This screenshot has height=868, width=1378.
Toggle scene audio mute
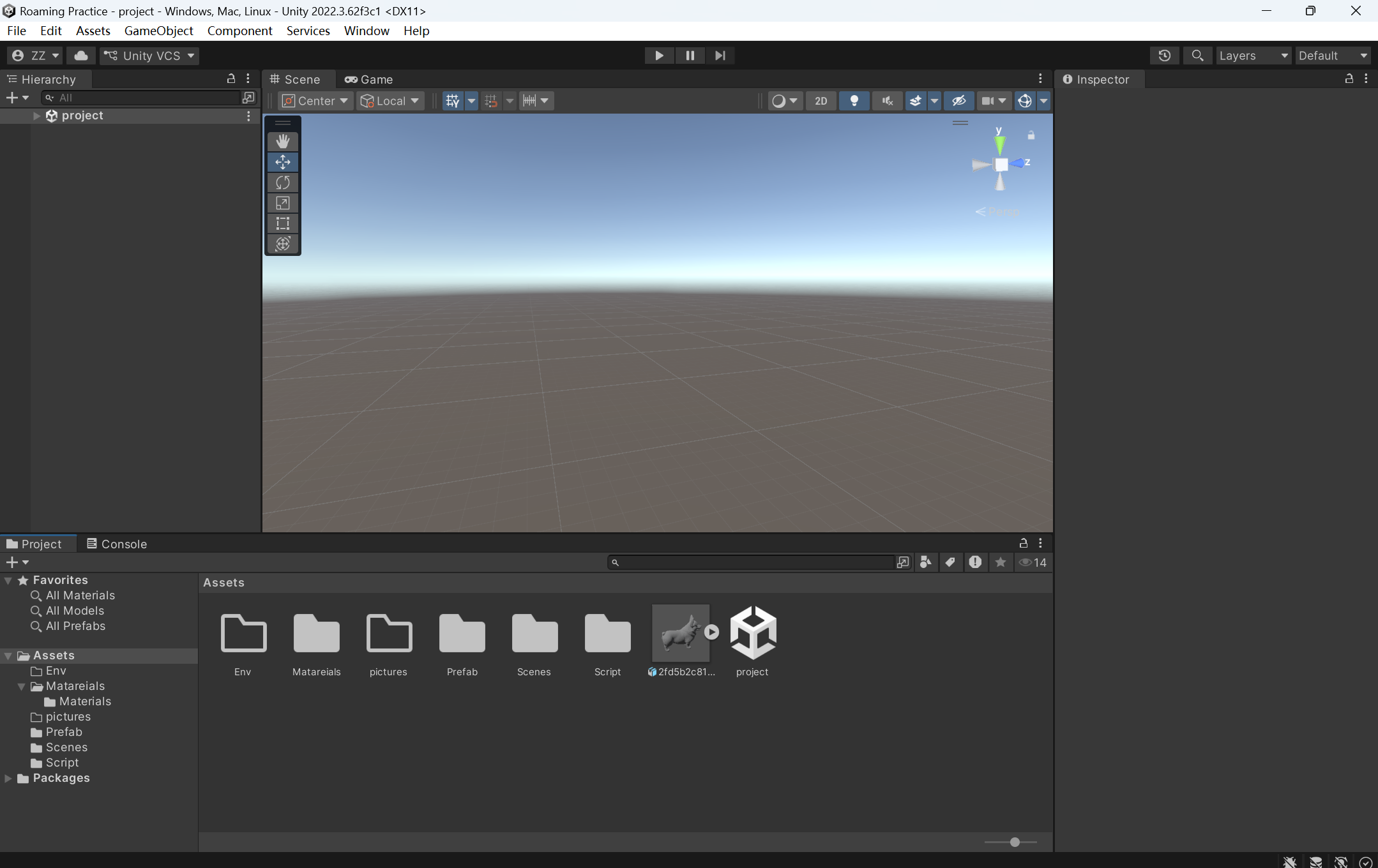pyautogui.click(x=888, y=101)
